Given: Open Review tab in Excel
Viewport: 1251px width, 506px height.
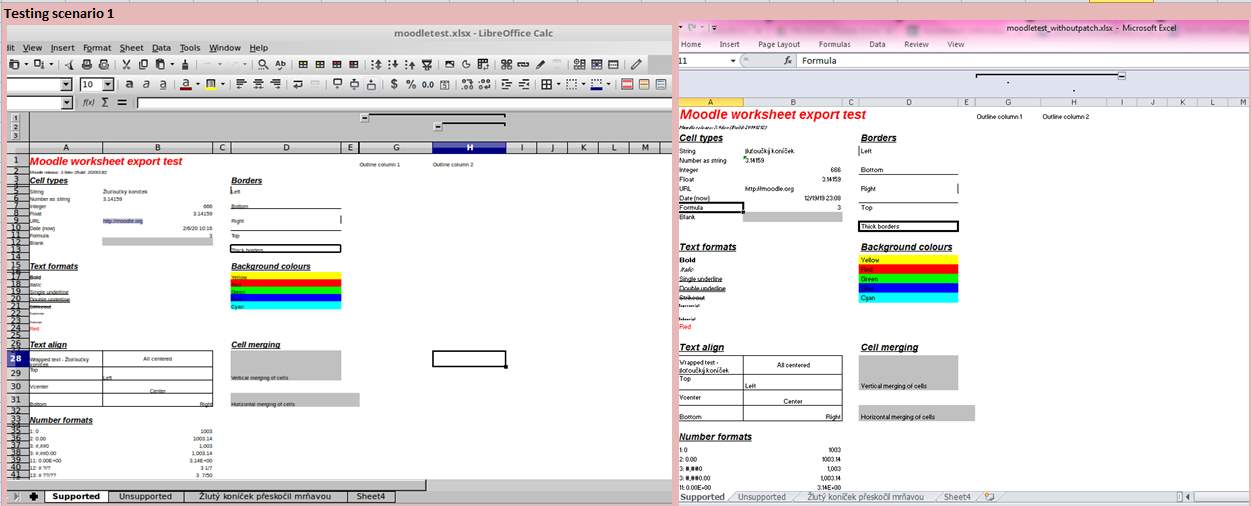Looking at the screenshot, I should click(916, 44).
